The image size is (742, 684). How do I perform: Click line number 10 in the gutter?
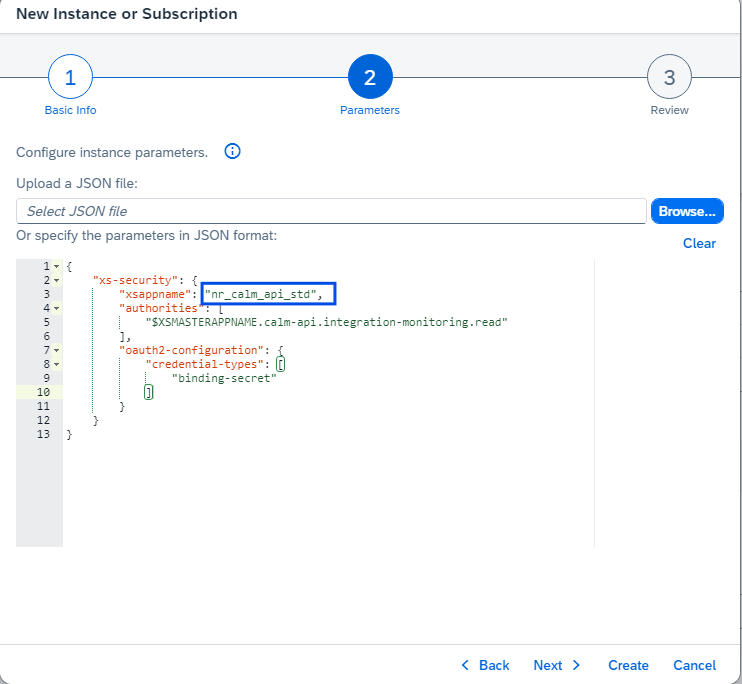point(41,393)
